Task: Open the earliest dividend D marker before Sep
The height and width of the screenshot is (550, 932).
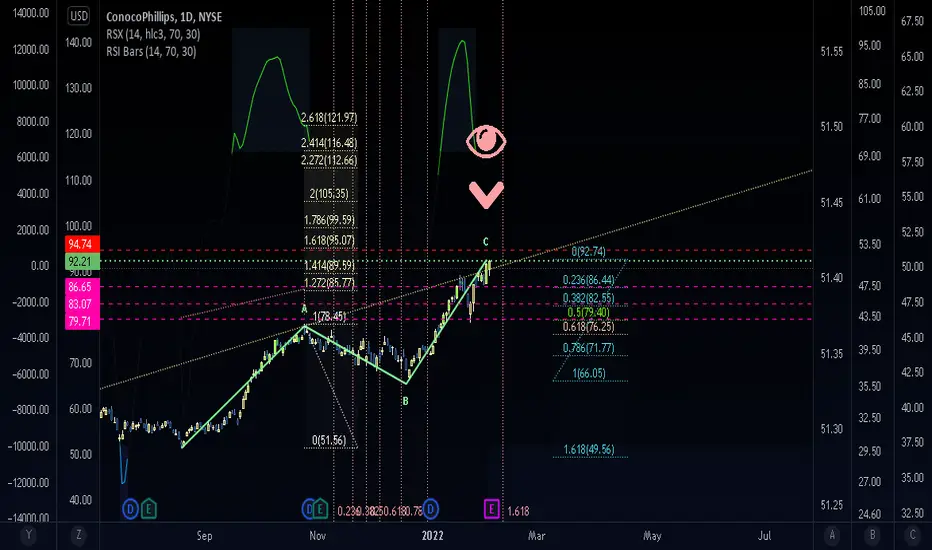Action: (130, 509)
